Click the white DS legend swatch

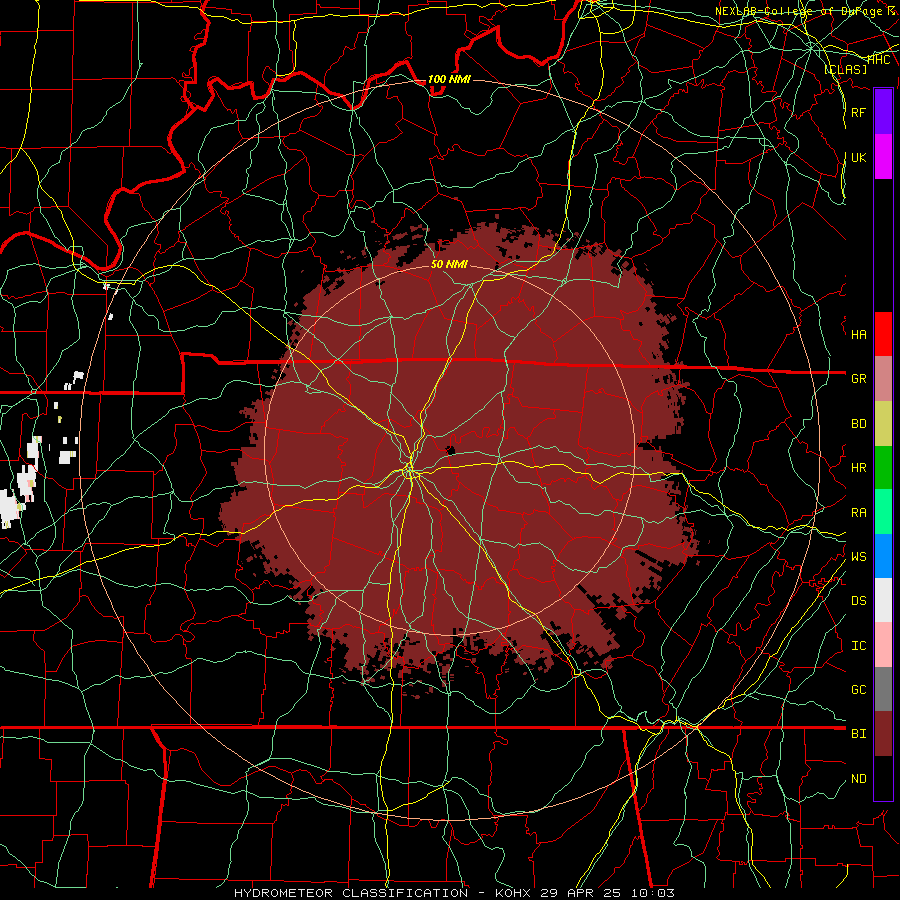coord(883,600)
